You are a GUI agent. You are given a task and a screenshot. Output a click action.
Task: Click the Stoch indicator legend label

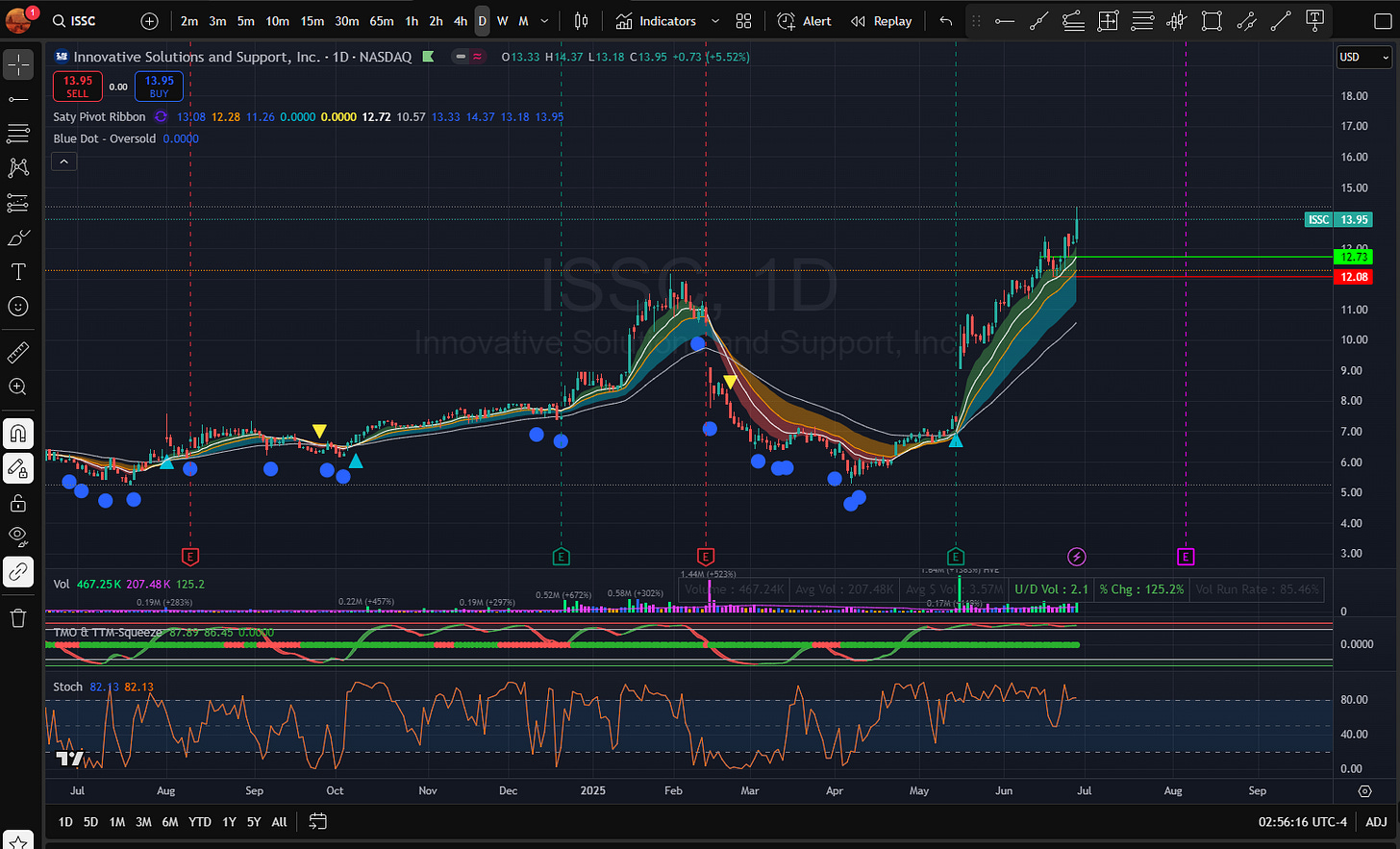point(68,687)
